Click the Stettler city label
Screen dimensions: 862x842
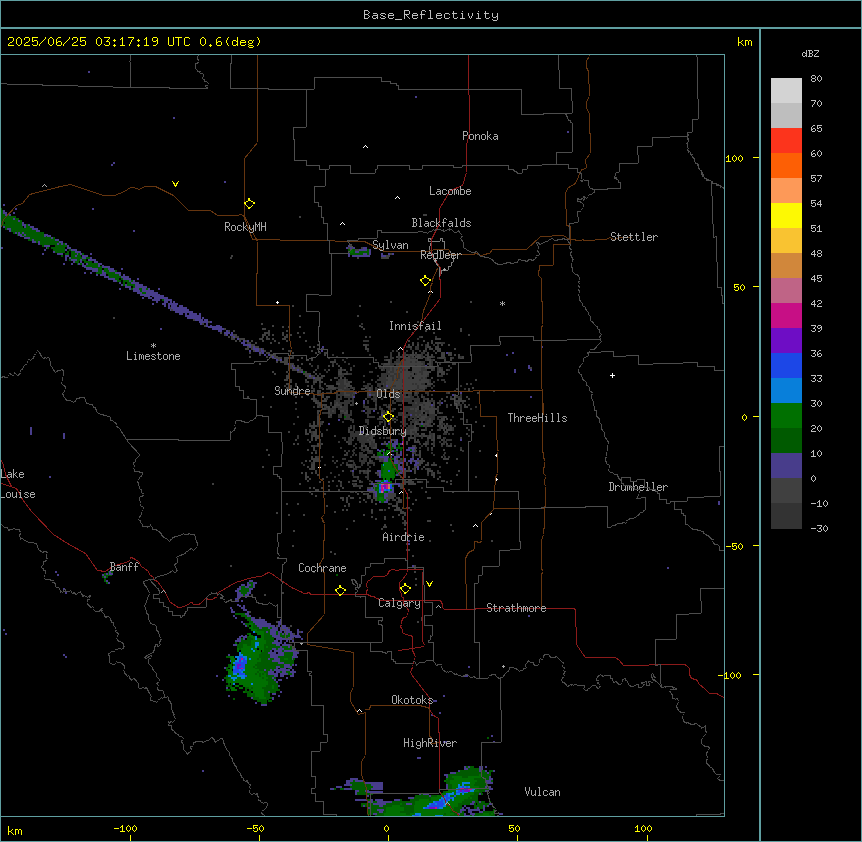pyautogui.click(x=634, y=237)
